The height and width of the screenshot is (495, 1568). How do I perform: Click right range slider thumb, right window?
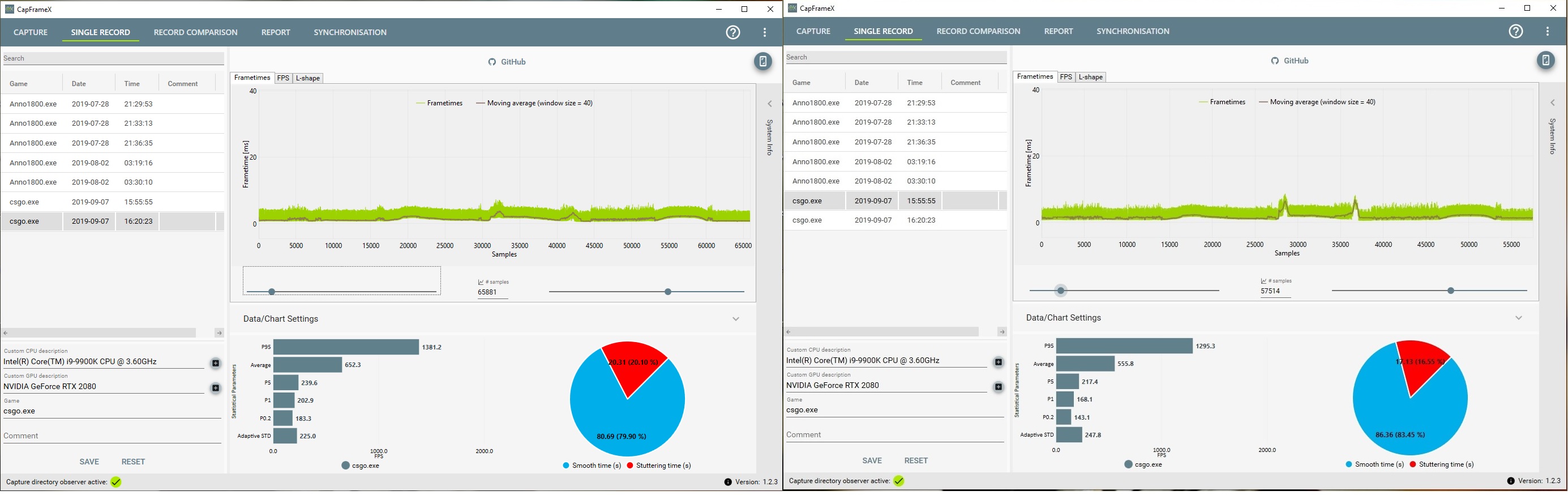click(x=1450, y=291)
